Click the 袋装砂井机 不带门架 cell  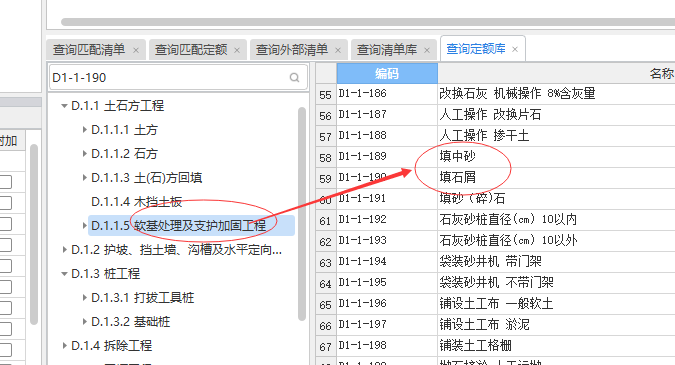(556, 283)
